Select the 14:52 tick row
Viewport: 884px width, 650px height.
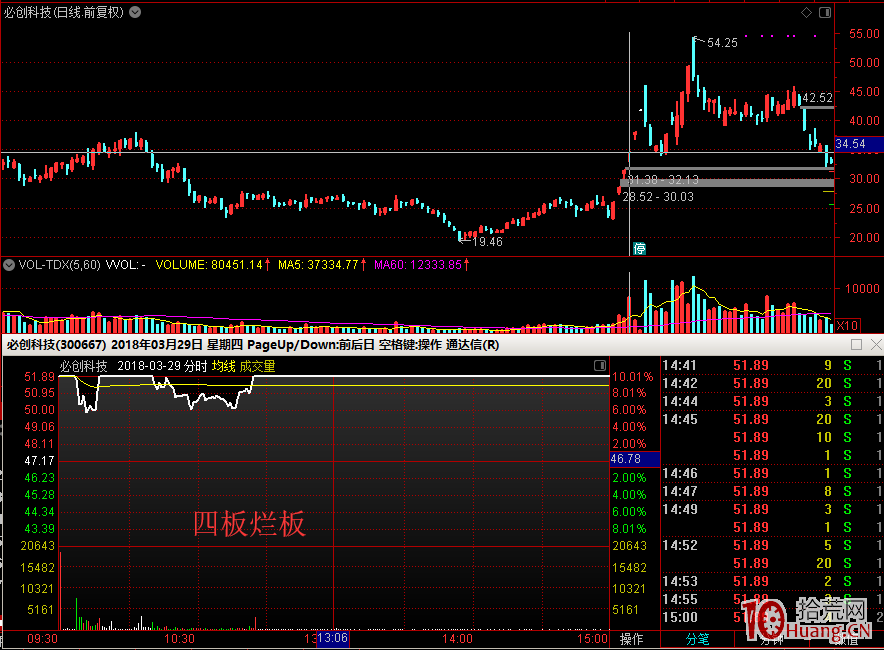pos(772,546)
